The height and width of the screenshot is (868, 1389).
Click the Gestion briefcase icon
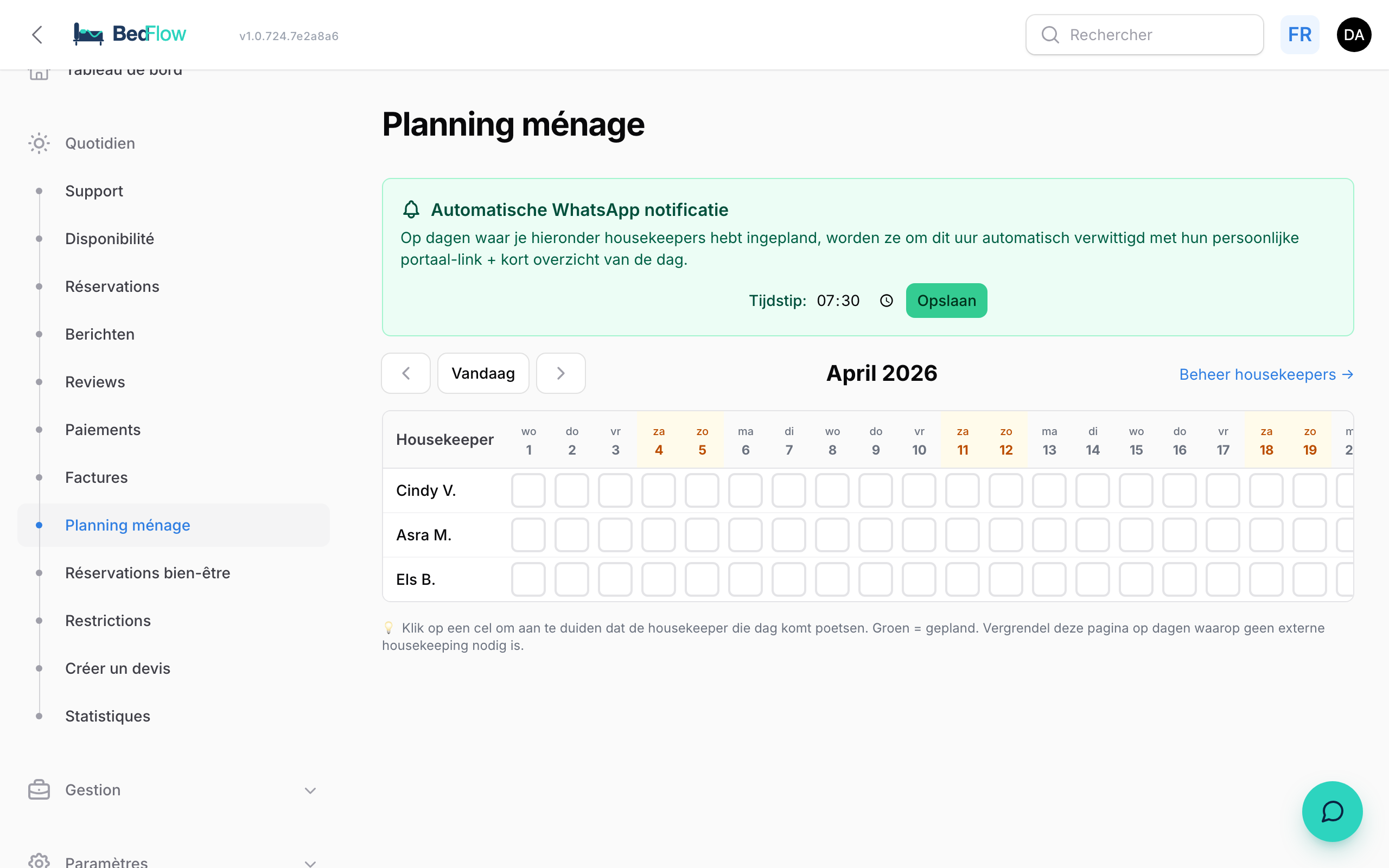click(x=39, y=790)
